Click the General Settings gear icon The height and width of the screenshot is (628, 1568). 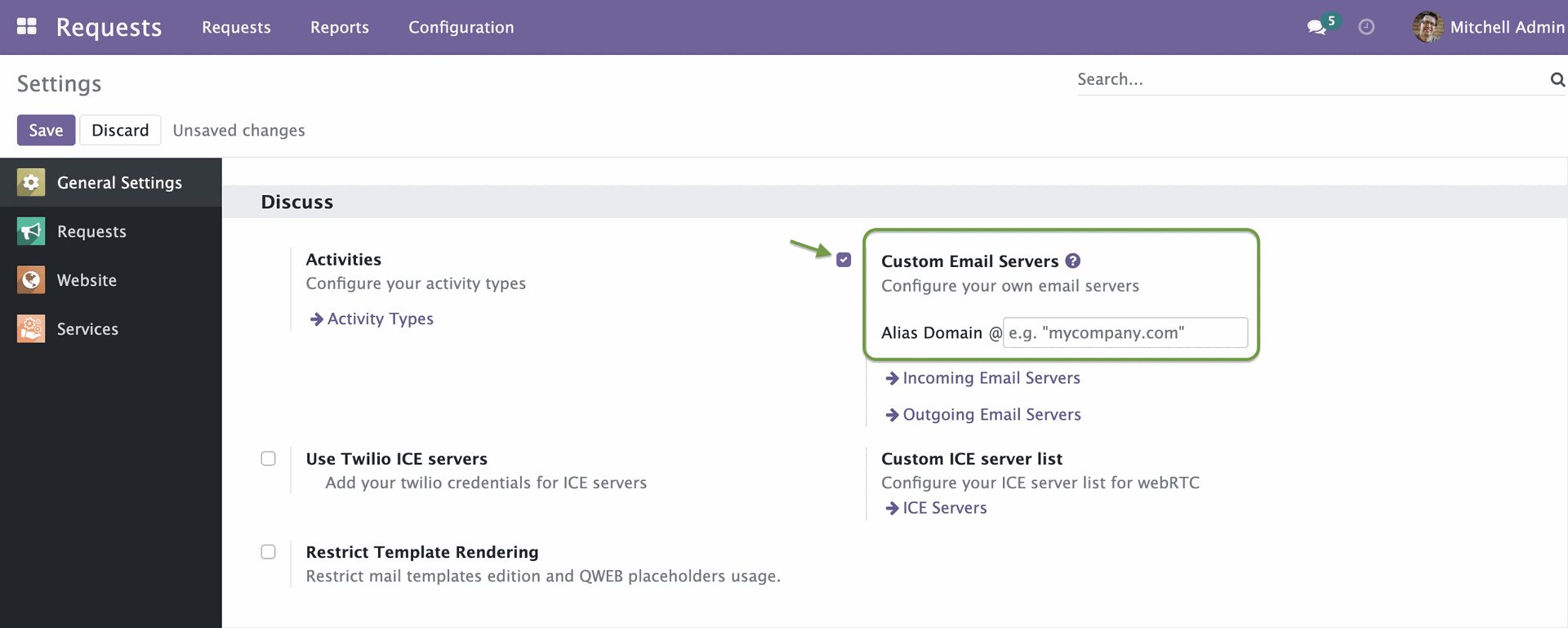pyautogui.click(x=31, y=182)
